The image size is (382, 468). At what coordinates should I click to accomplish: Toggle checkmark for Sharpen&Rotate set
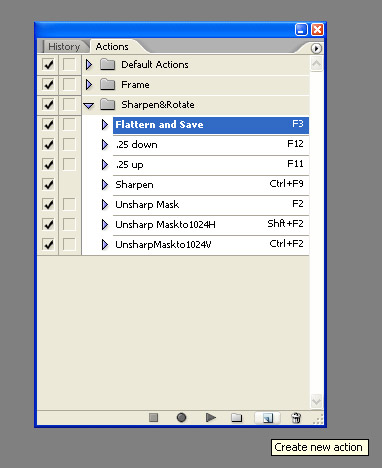click(48, 104)
